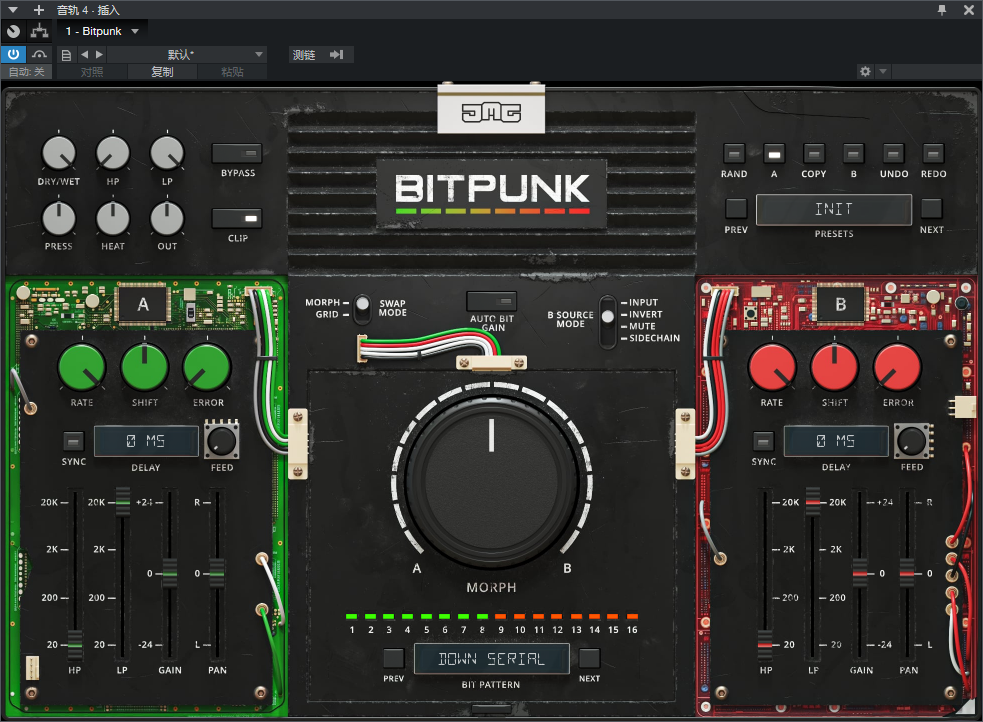Open the dropdown arrow next to the gear
983x722 pixels.
click(883, 71)
